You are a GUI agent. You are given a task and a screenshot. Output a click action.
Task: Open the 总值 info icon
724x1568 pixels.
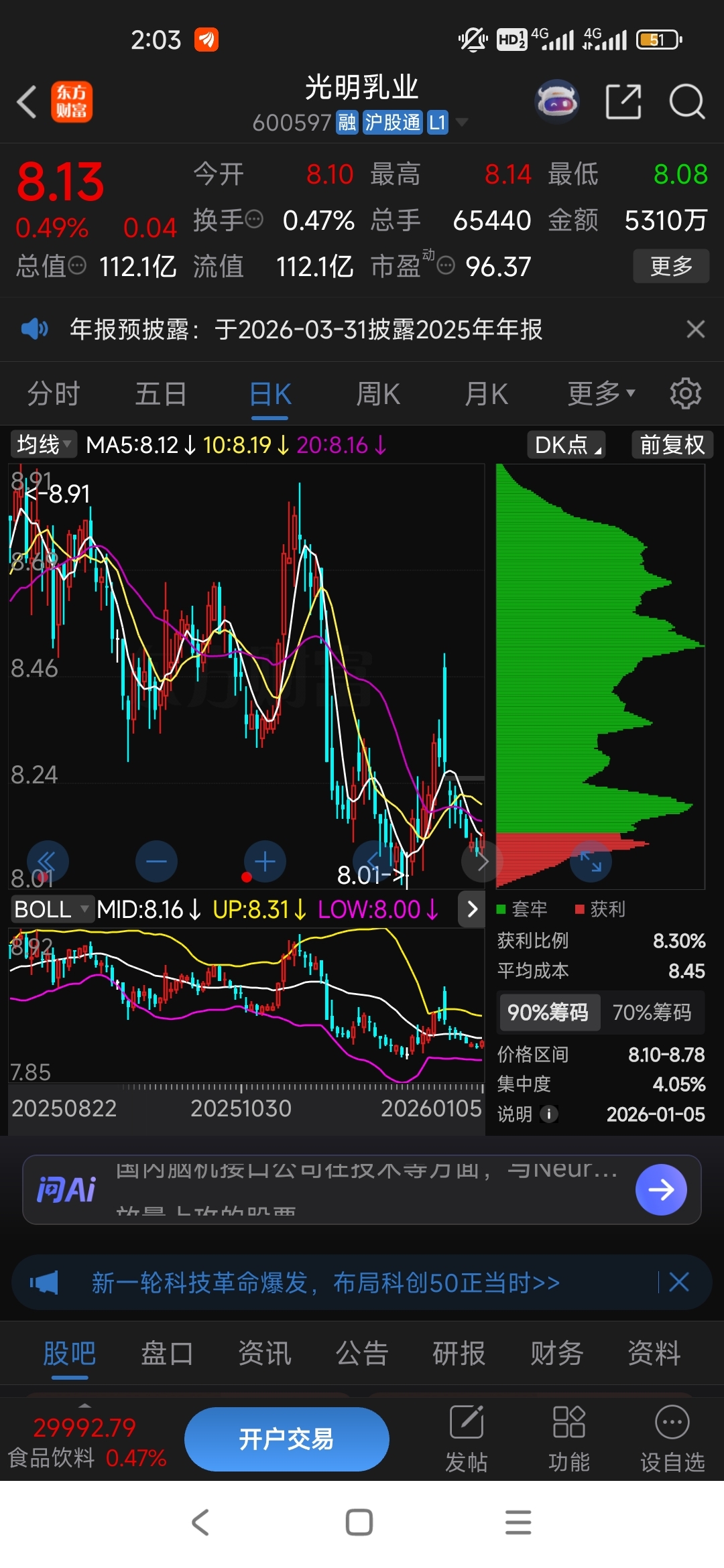(78, 265)
